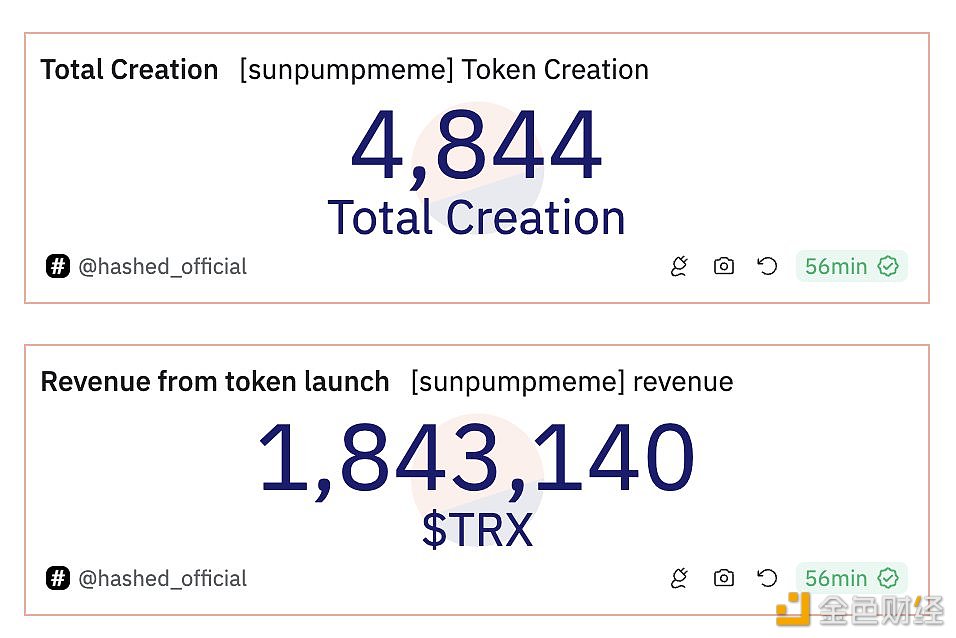Select the $TRX unit label
The image size is (956, 638).
click(x=477, y=530)
